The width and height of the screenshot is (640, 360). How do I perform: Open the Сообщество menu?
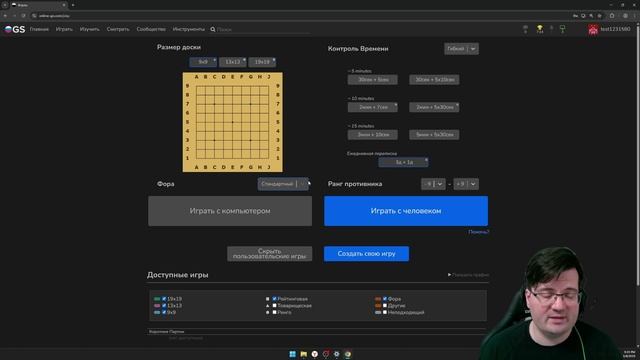point(151,29)
